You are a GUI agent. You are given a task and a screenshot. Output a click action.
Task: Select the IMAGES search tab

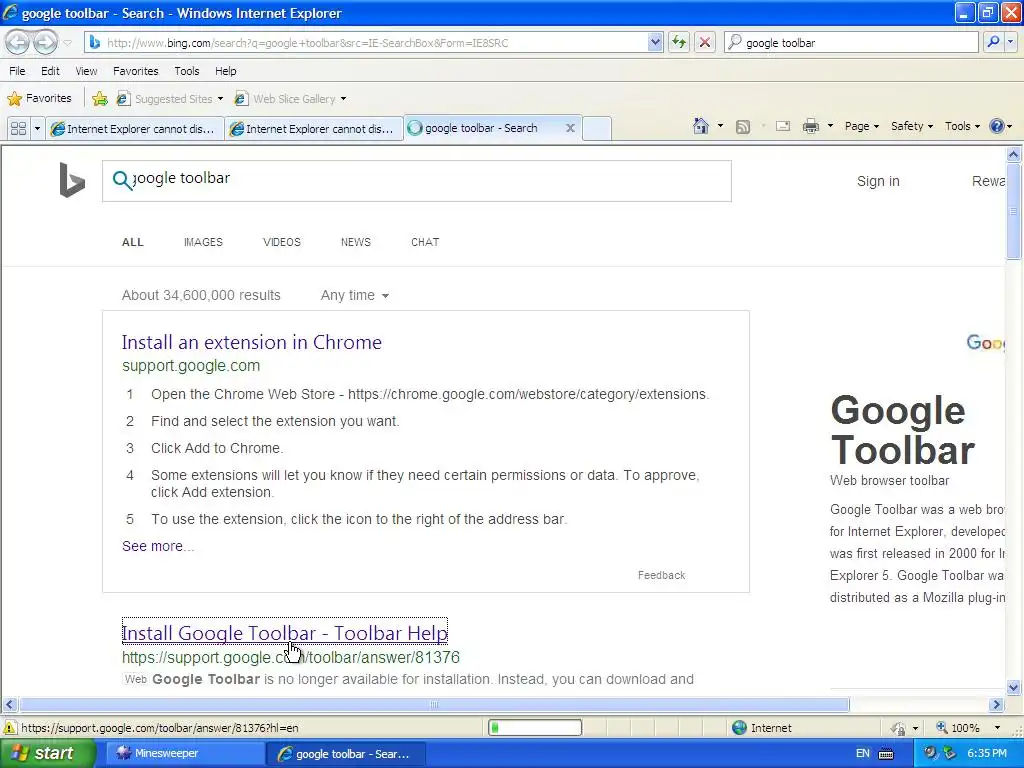coord(203,242)
